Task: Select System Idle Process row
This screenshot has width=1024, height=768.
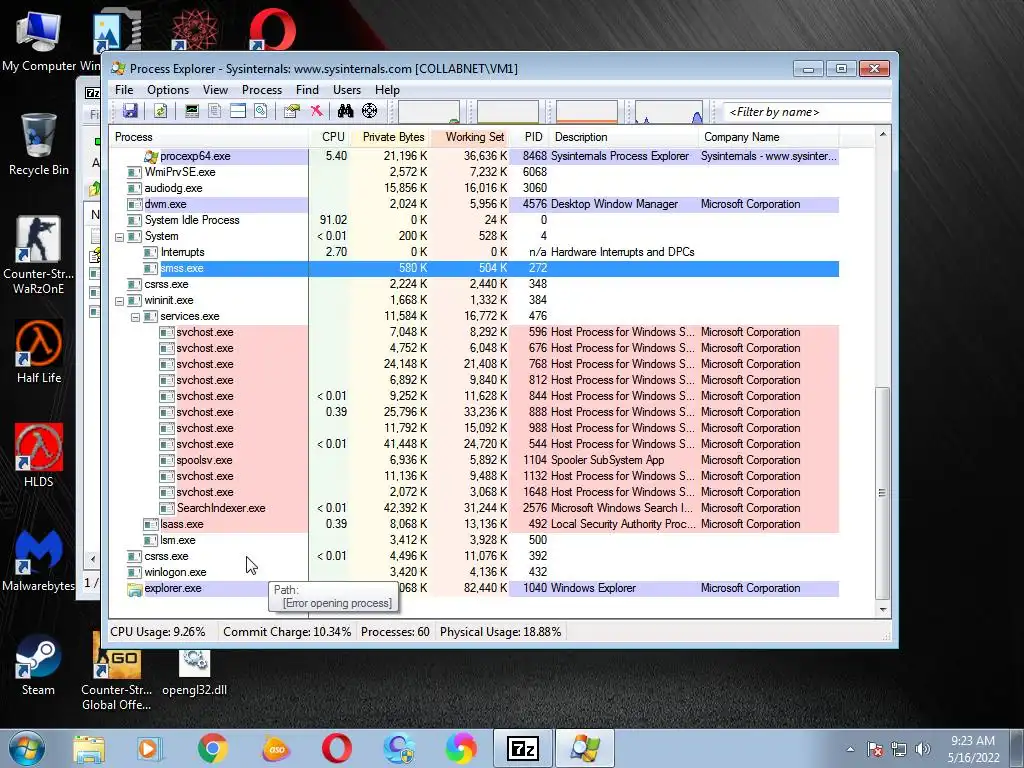Action: tap(474, 220)
